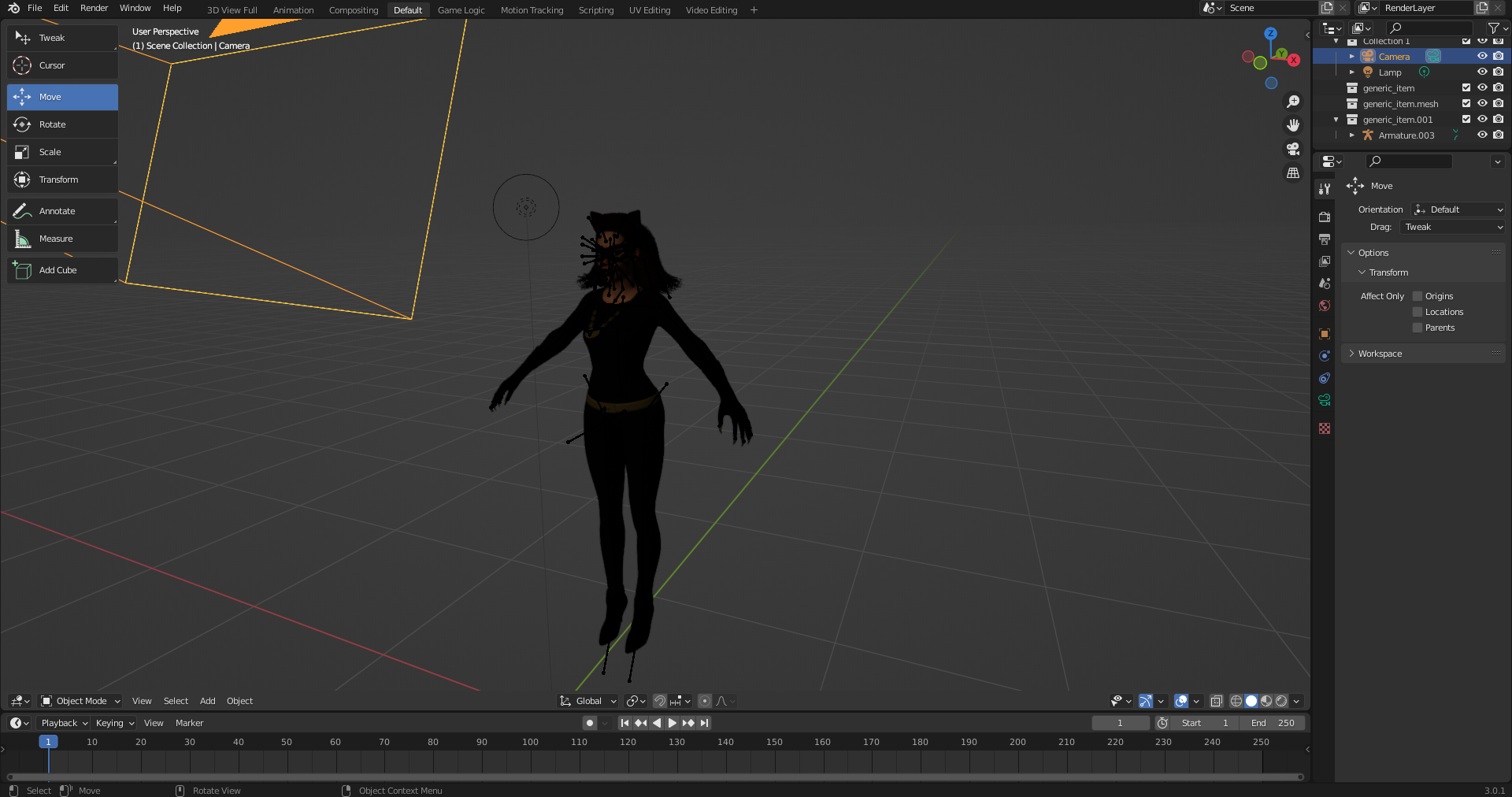
Task: Open the Object Mode dropdown
Action: click(x=80, y=701)
